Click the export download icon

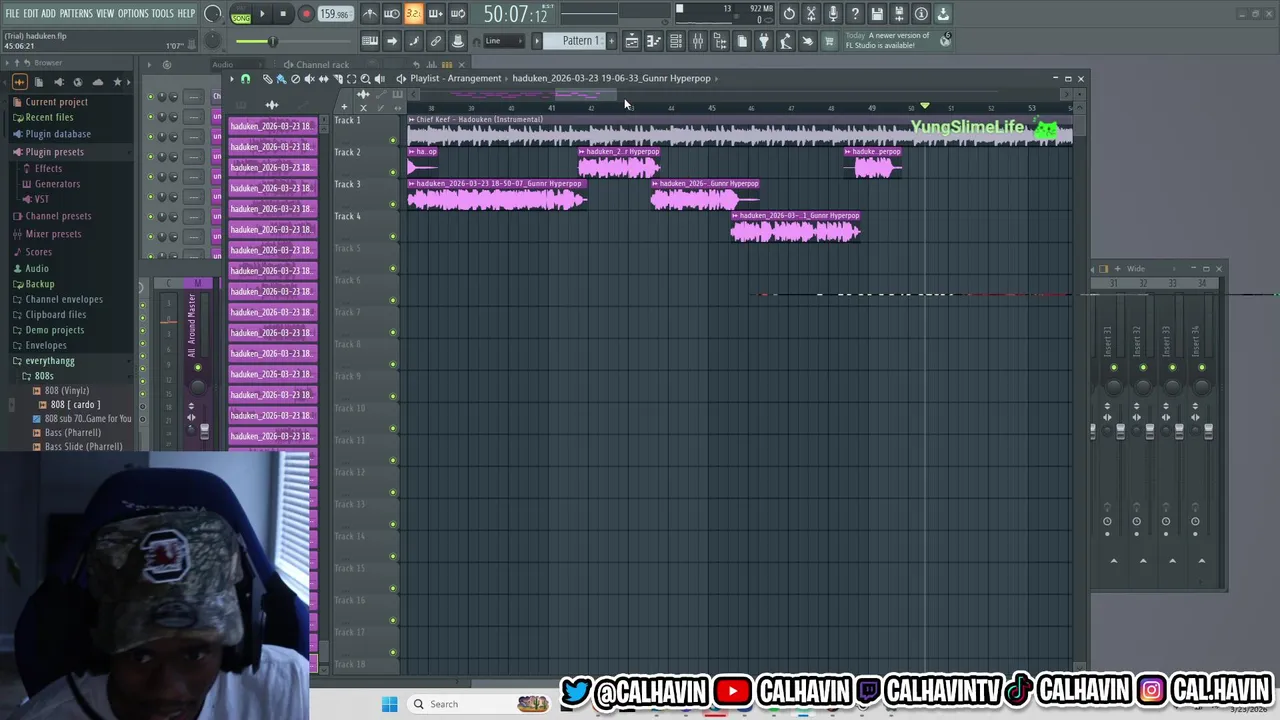pos(943,14)
